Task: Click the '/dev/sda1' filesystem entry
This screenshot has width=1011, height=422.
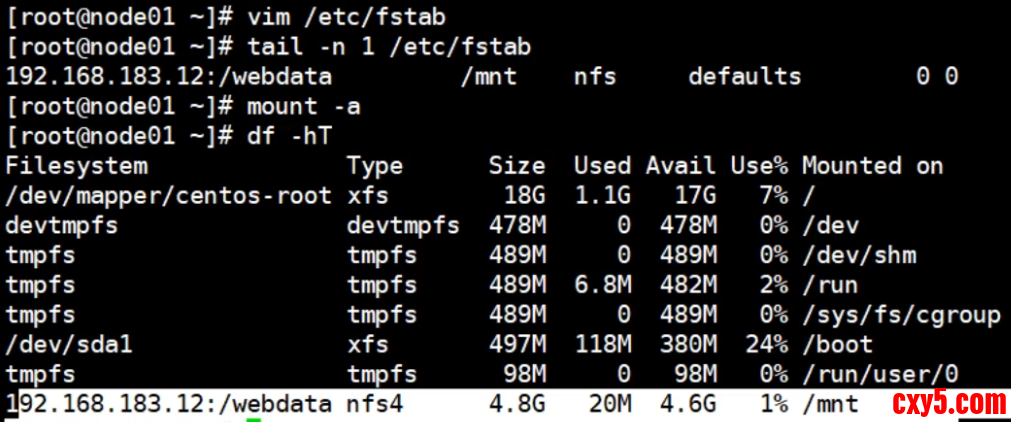Action: [x=69, y=344]
